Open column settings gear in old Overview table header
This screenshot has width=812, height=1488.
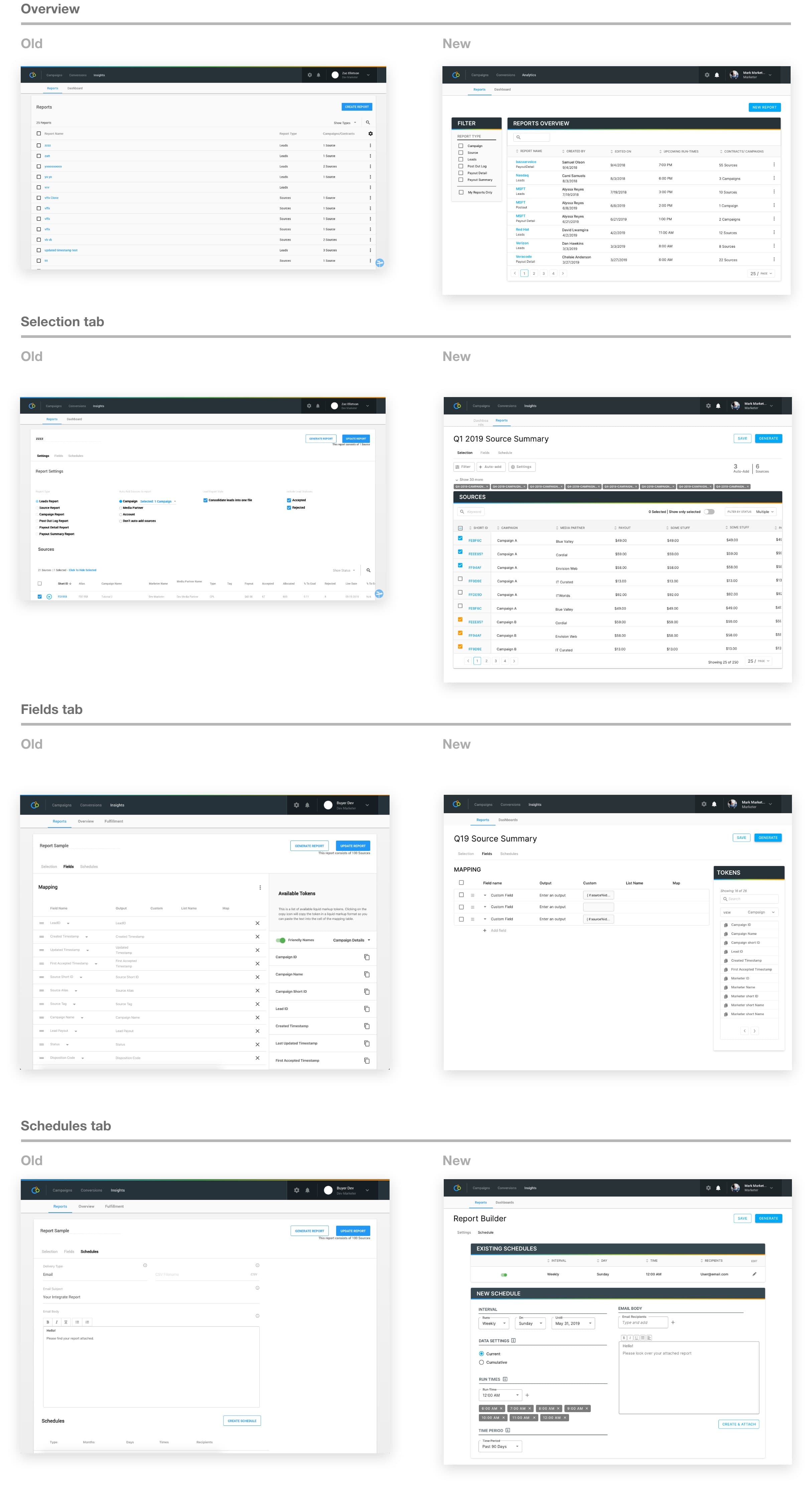point(370,133)
